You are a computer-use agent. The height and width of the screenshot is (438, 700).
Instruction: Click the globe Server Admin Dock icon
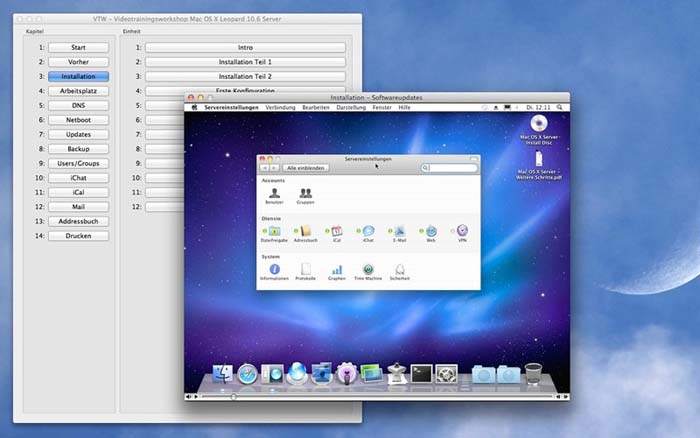297,373
